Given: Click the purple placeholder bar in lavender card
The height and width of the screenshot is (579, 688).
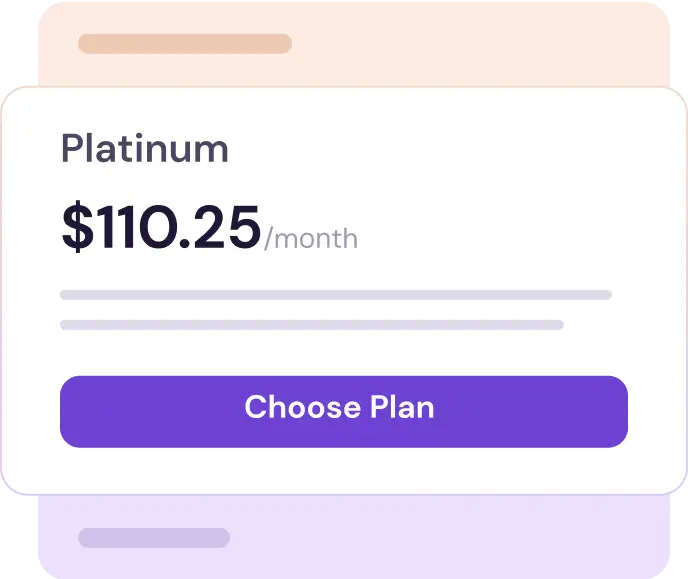Looking at the screenshot, I should click(154, 538).
